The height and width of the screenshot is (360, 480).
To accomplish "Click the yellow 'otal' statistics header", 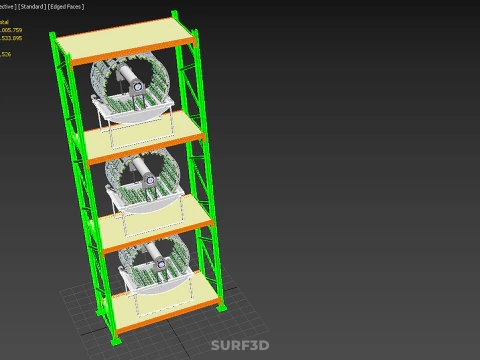I will tap(4, 22).
